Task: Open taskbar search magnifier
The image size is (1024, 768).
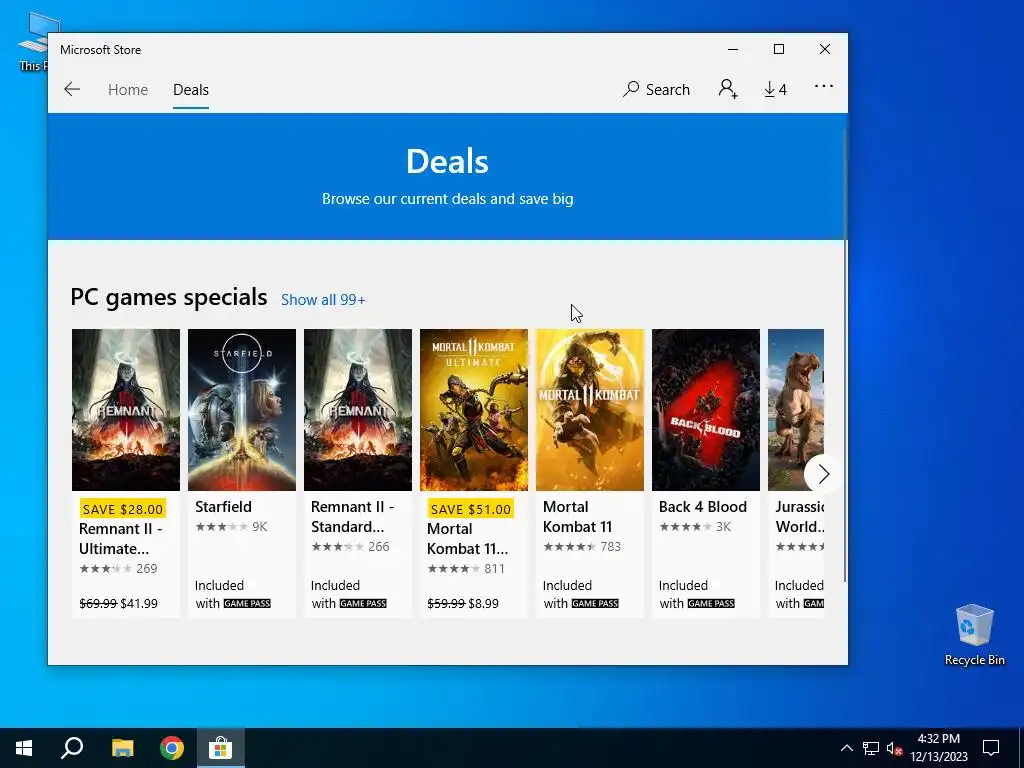Action: click(72, 748)
